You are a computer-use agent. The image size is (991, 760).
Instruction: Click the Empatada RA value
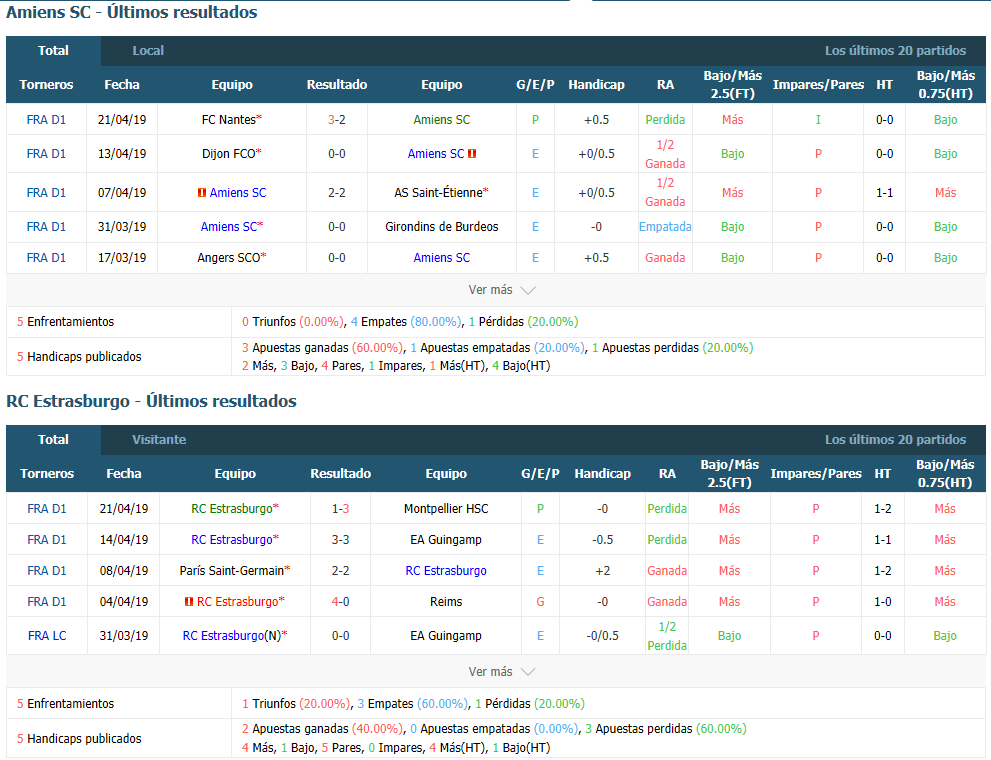(665, 226)
